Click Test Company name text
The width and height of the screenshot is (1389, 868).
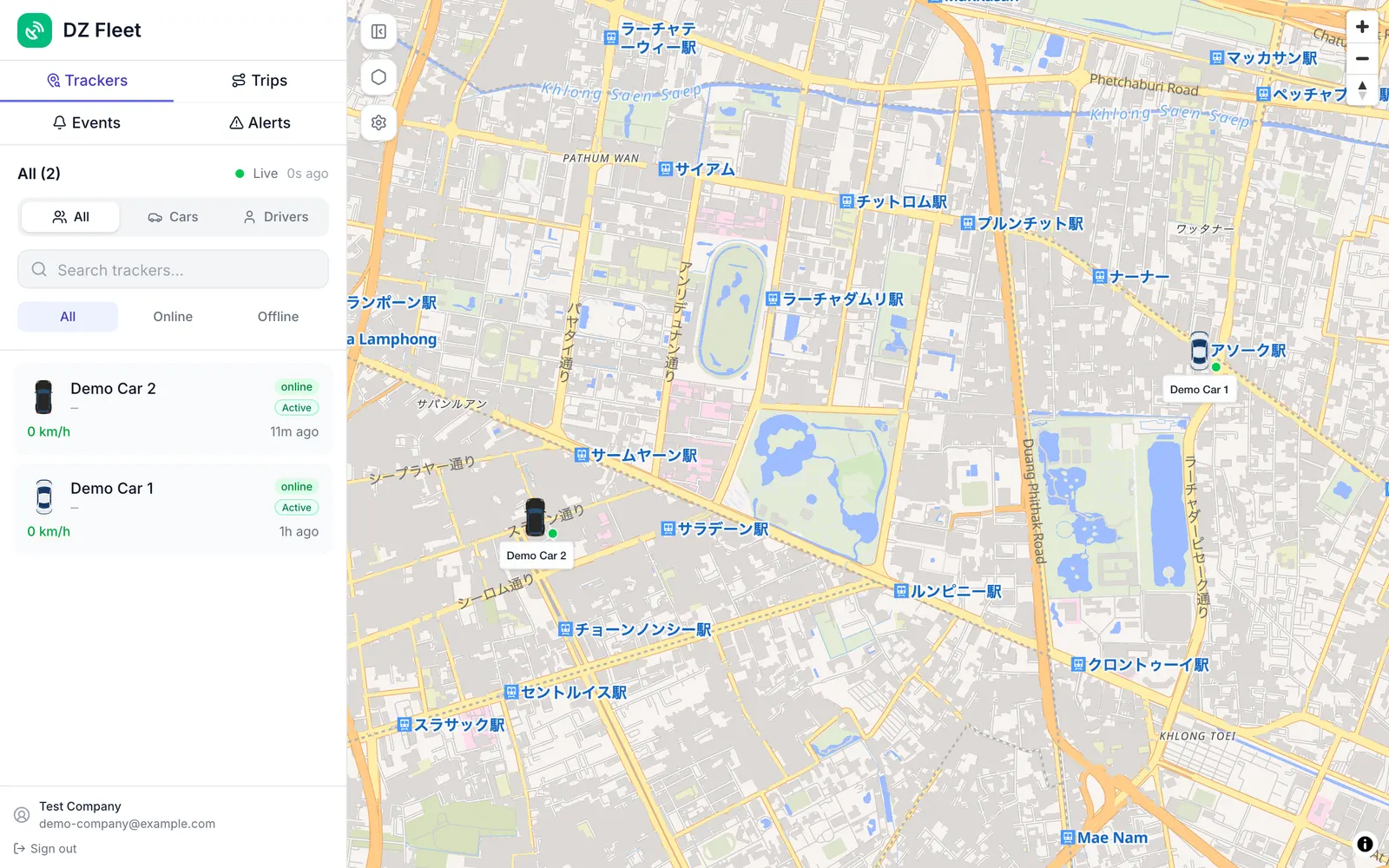(x=80, y=806)
